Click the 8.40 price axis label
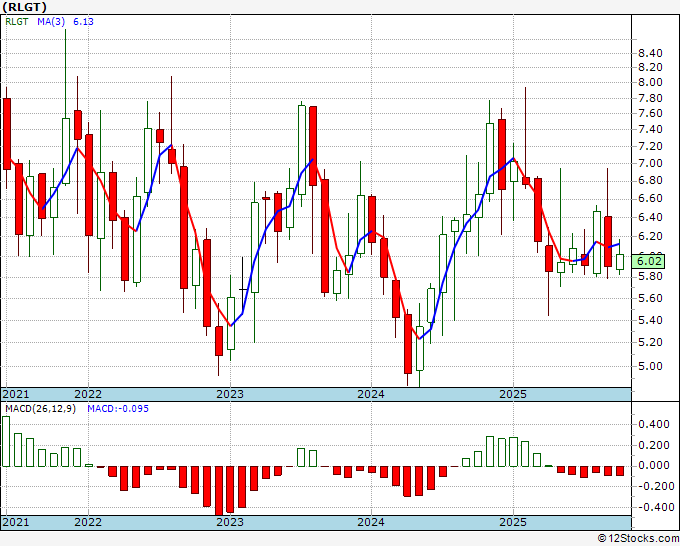Image resolution: width=680 pixels, height=546 pixels. [650, 54]
